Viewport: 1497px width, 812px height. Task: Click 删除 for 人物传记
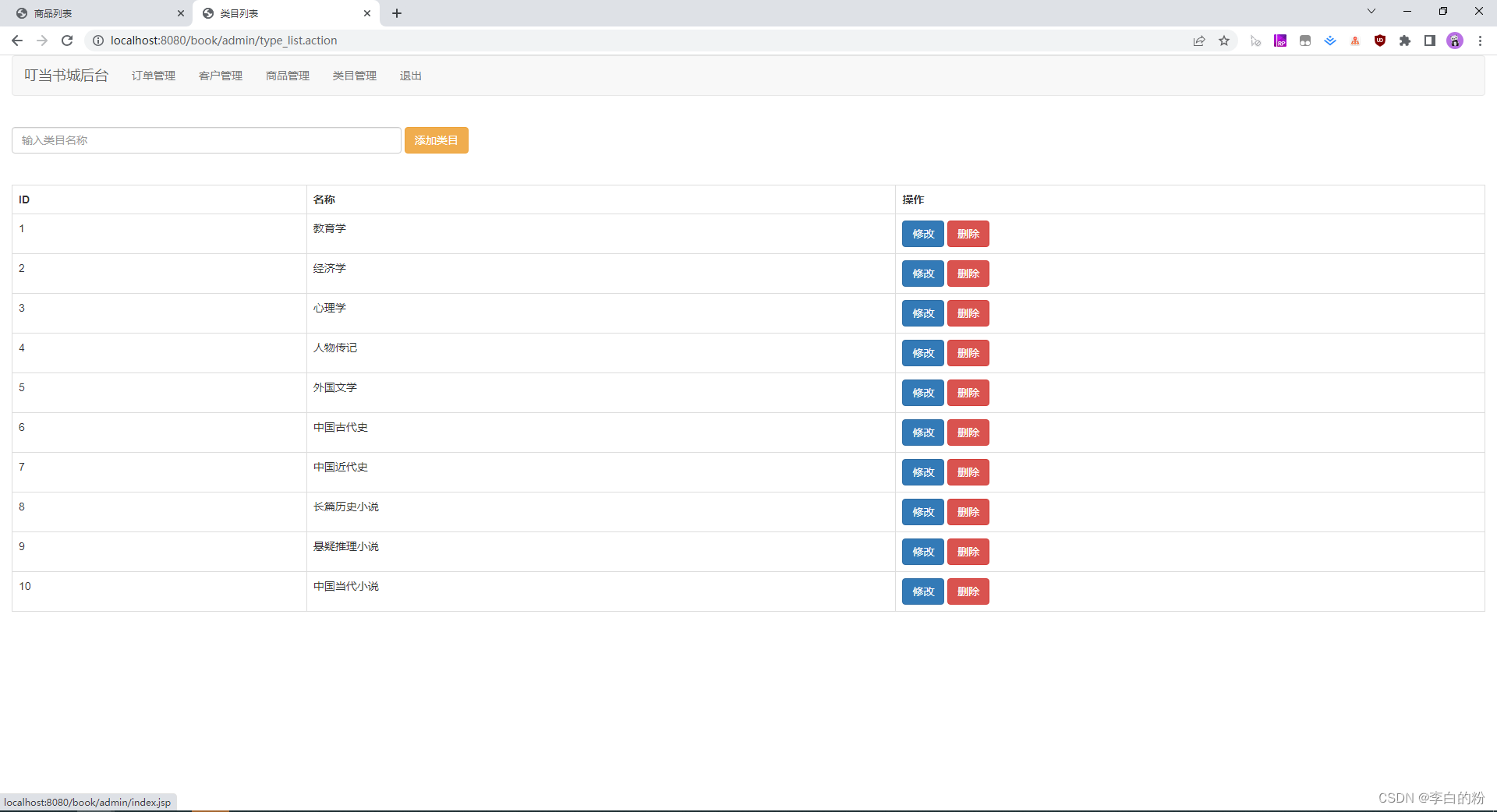click(x=968, y=353)
